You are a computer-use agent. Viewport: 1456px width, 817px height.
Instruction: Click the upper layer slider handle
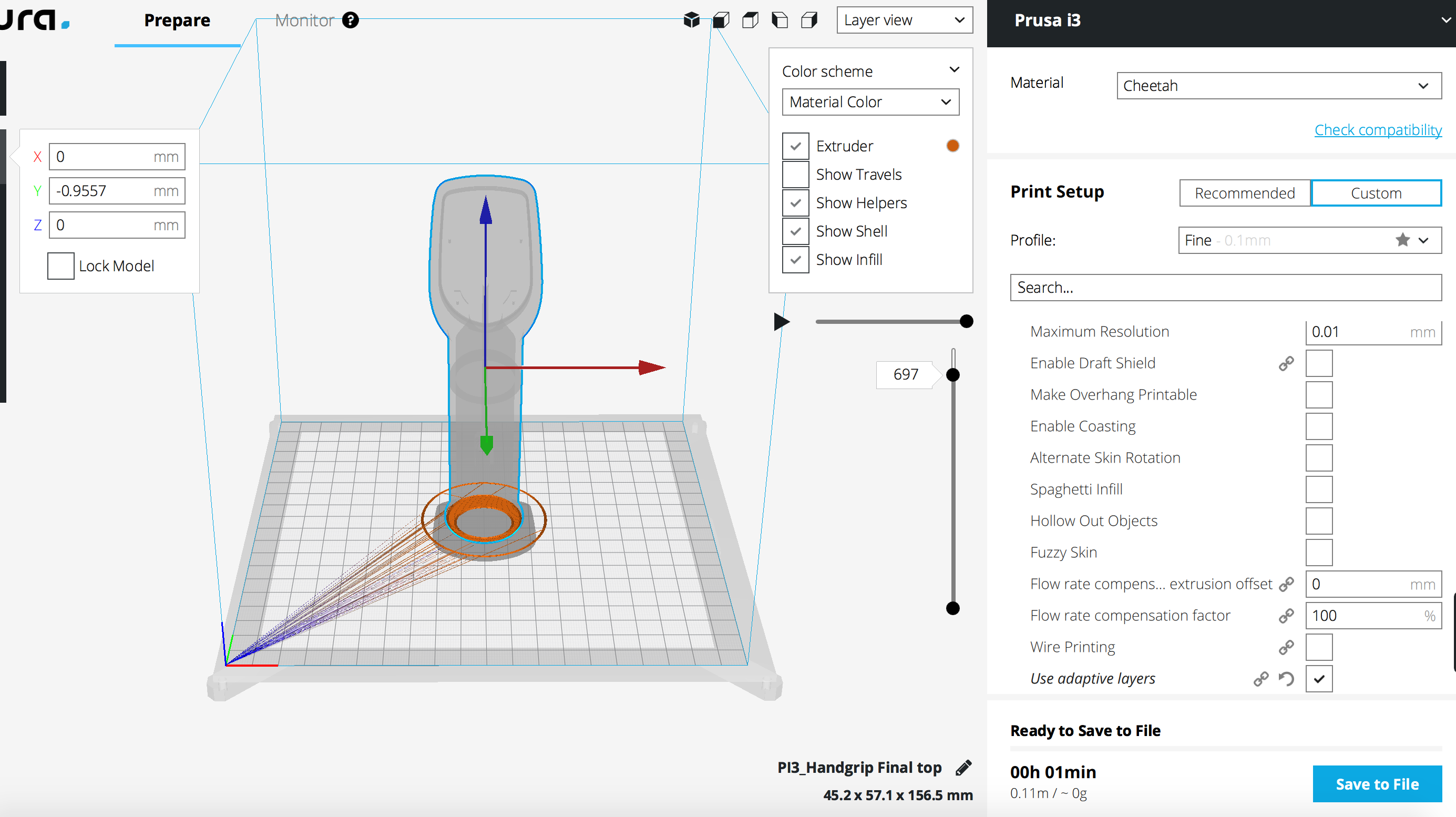[953, 375]
